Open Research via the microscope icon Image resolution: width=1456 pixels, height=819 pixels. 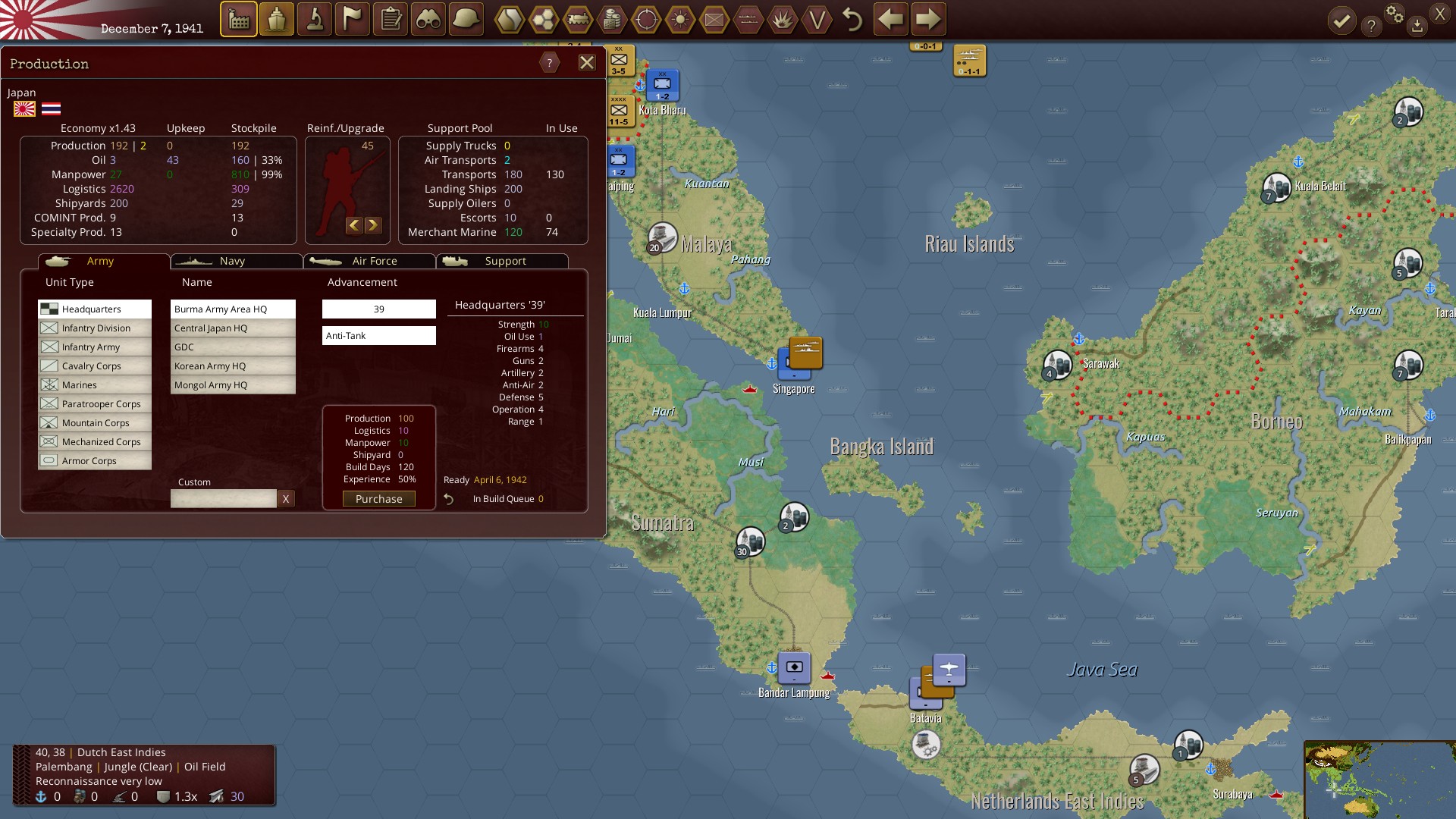[x=315, y=20]
